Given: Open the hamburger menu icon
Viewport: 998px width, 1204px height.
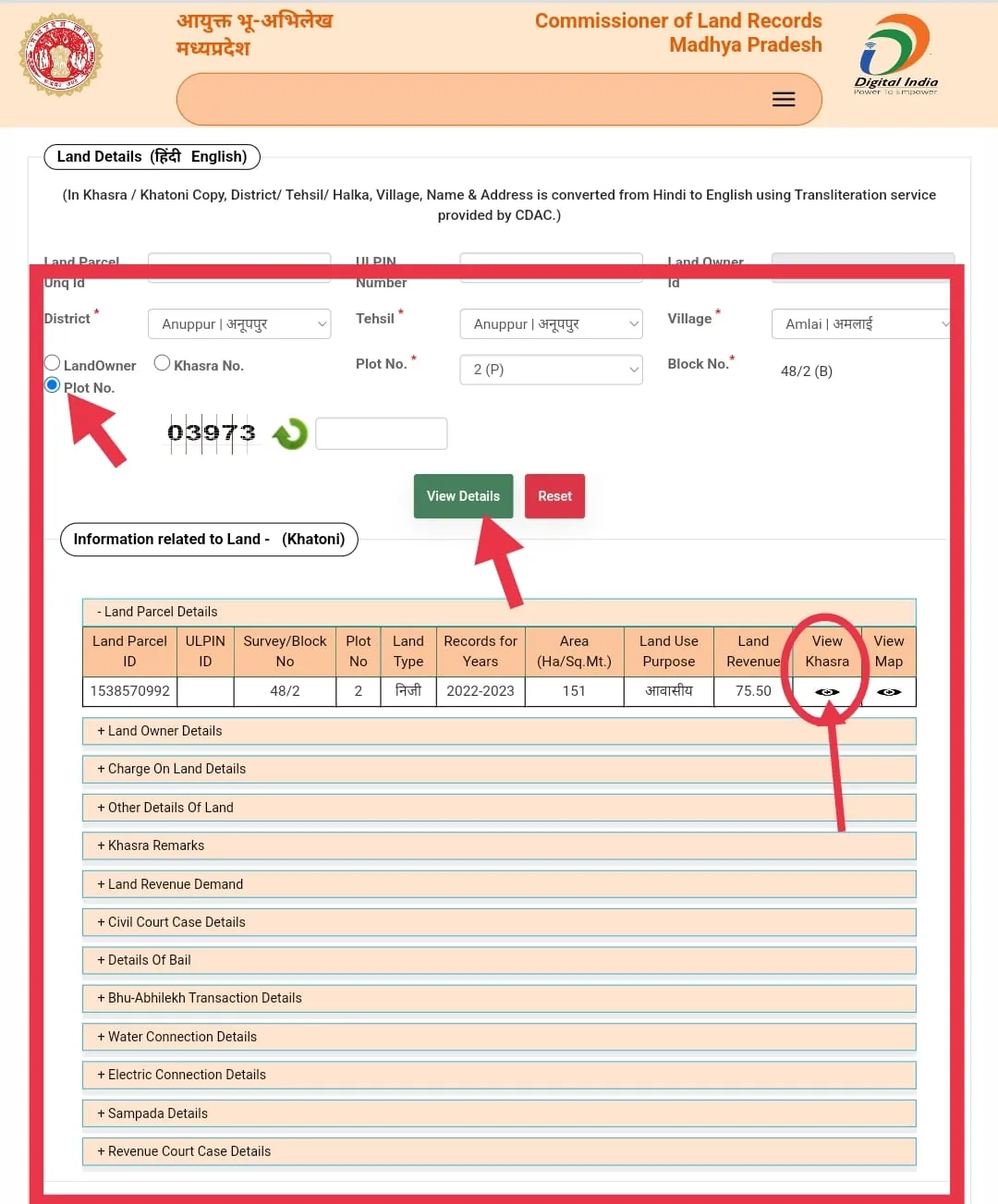Looking at the screenshot, I should pyautogui.click(x=783, y=100).
